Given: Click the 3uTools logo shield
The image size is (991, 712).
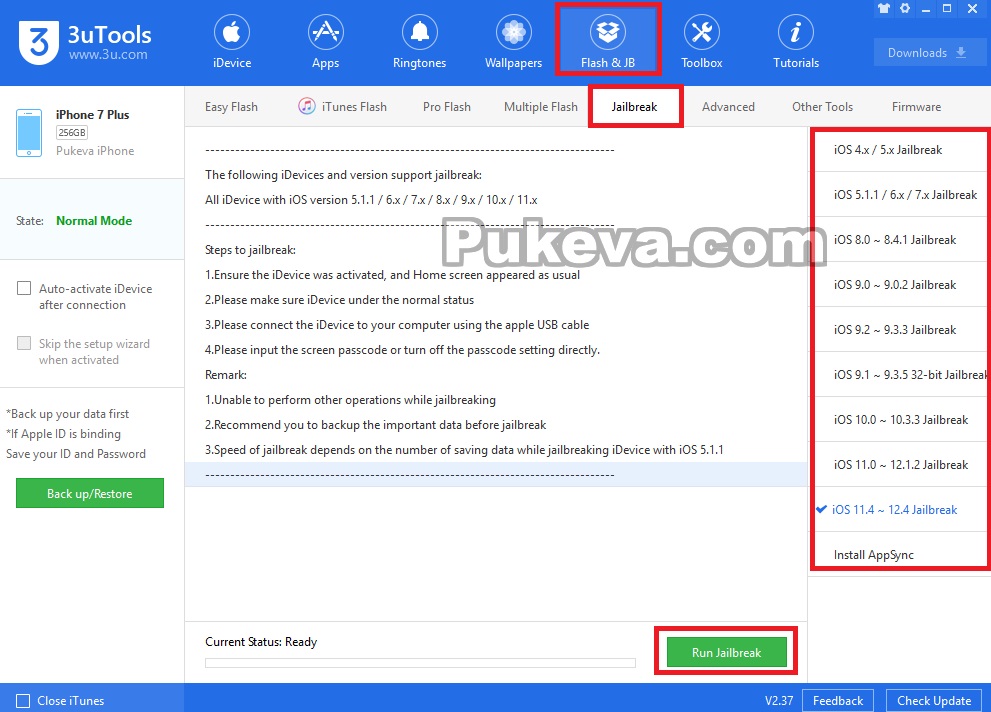Looking at the screenshot, I should (39, 42).
